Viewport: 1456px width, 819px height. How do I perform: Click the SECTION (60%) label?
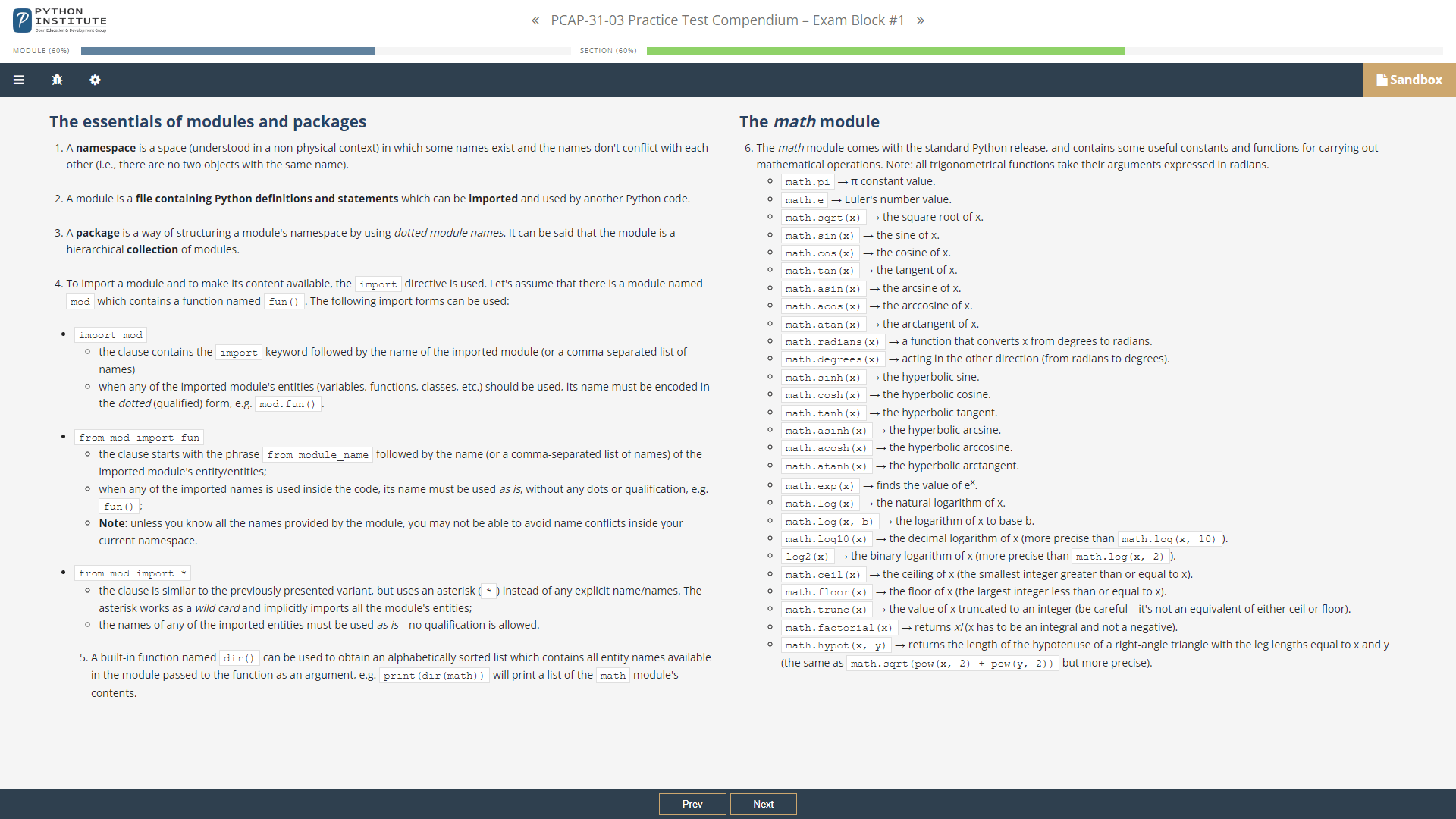607,51
